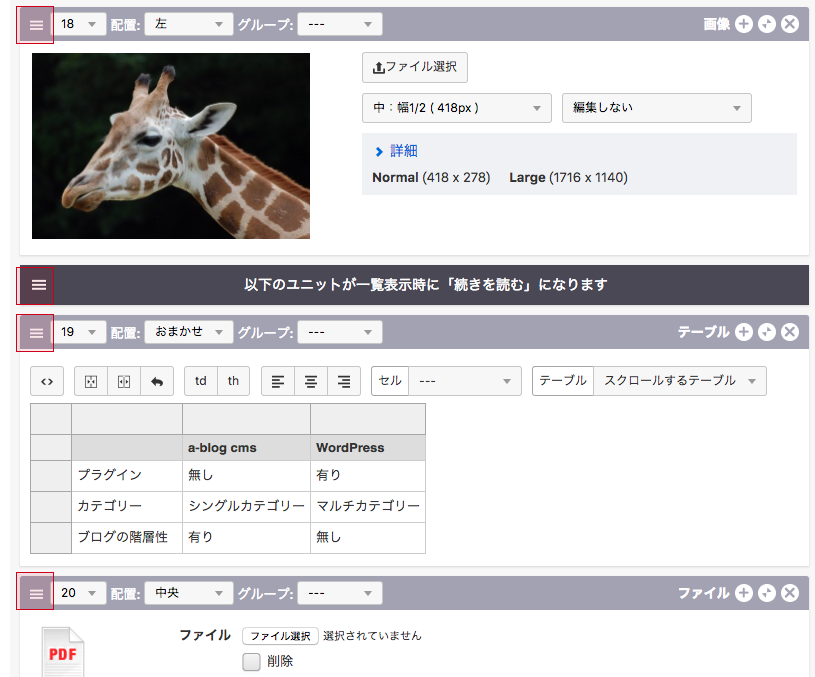Remove the image unit with its X icon
Image resolution: width=815 pixels, height=677 pixels.
point(790,24)
